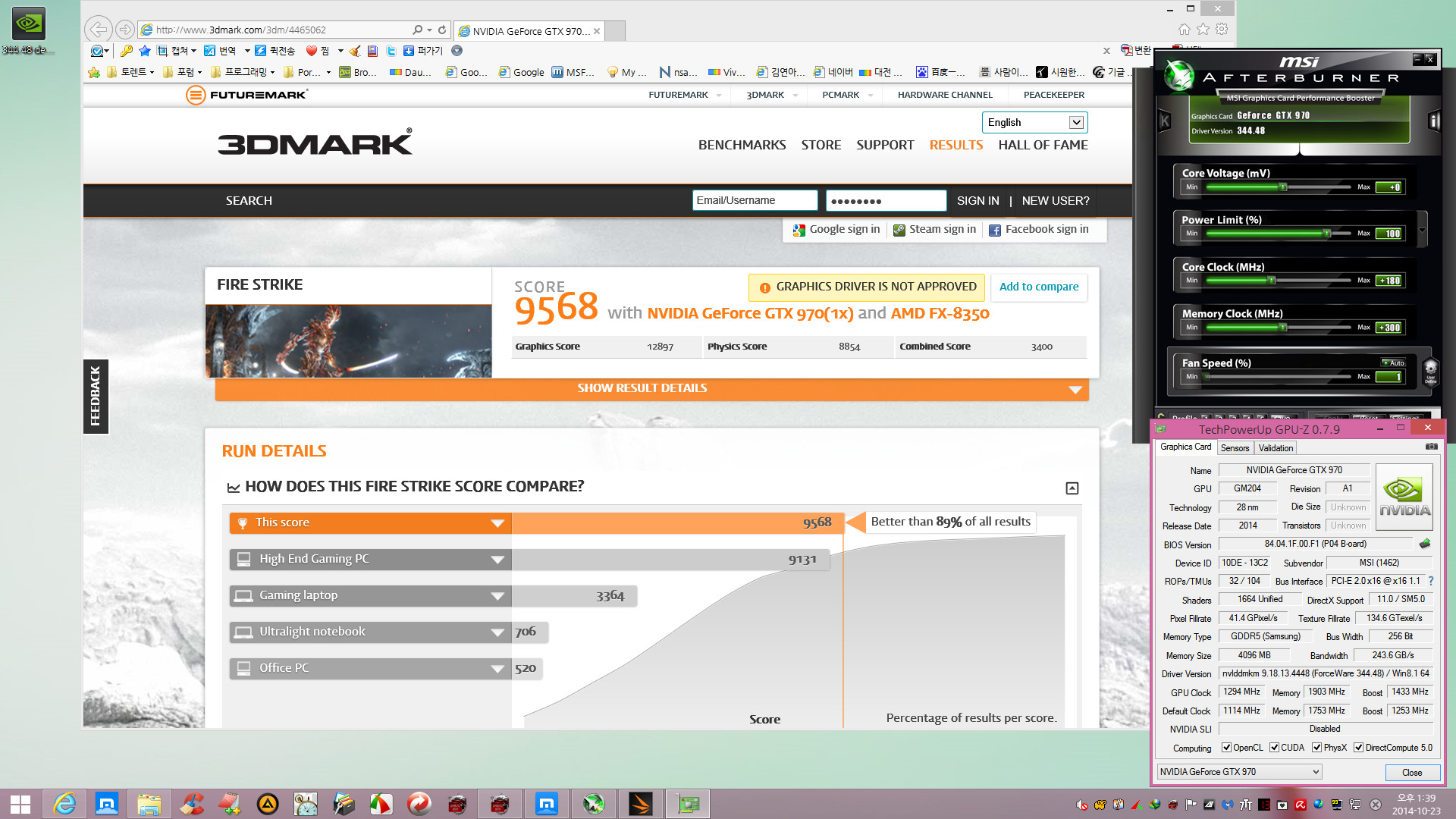The image size is (1456, 819).
Task: Toggle the fan speed Auto button
Action: 1394,362
